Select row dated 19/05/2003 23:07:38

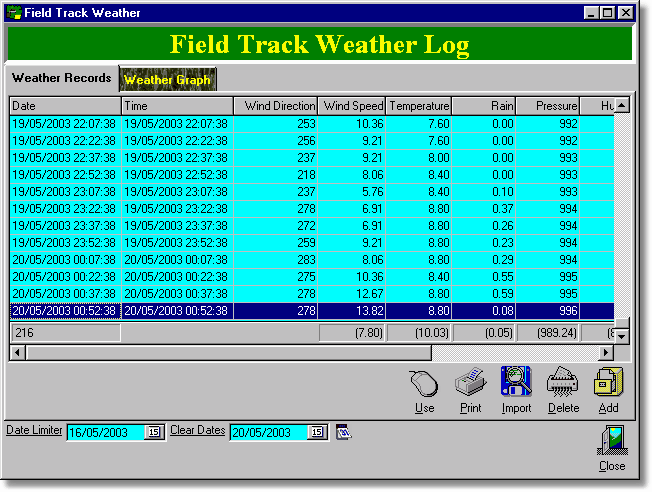click(x=312, y=192)
